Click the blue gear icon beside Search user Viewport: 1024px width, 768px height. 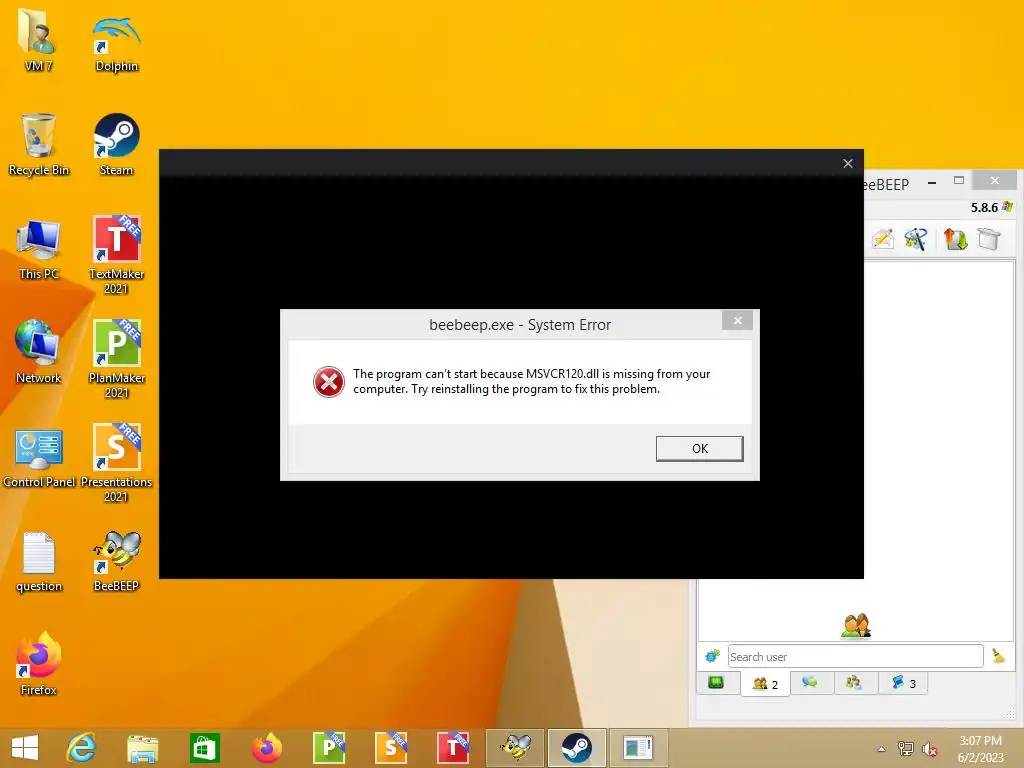[712, 656]
